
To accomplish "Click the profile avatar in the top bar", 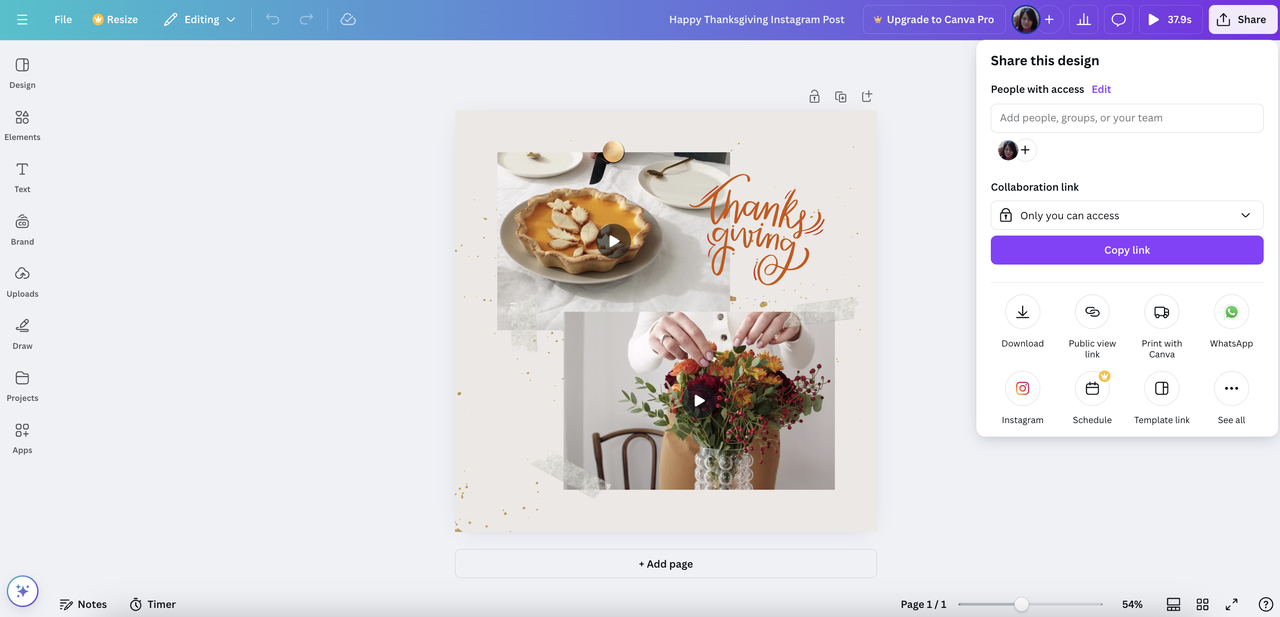I will click(x=1025, y=19).
